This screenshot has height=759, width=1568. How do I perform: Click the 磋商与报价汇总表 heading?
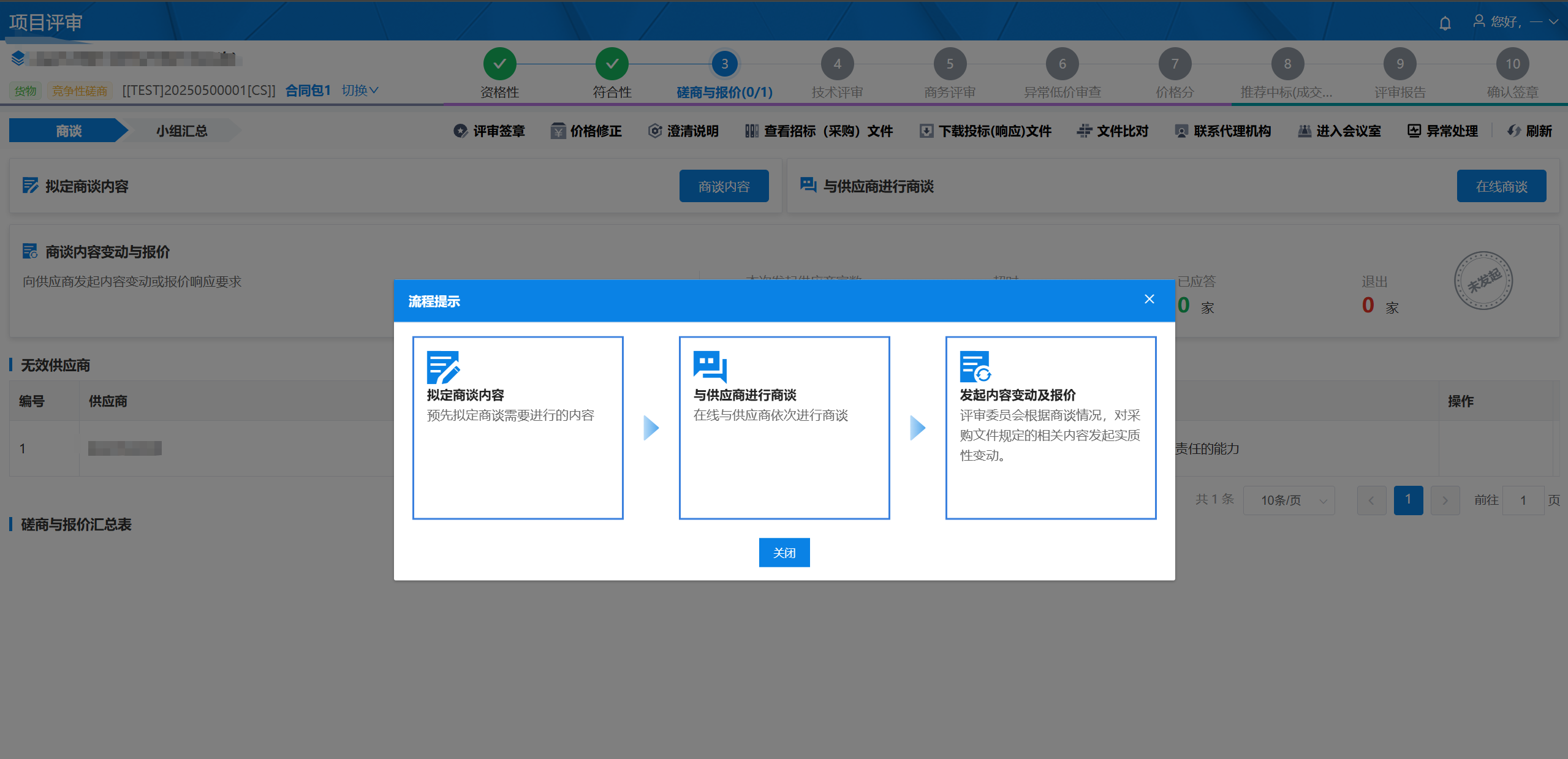pos(76,524)
